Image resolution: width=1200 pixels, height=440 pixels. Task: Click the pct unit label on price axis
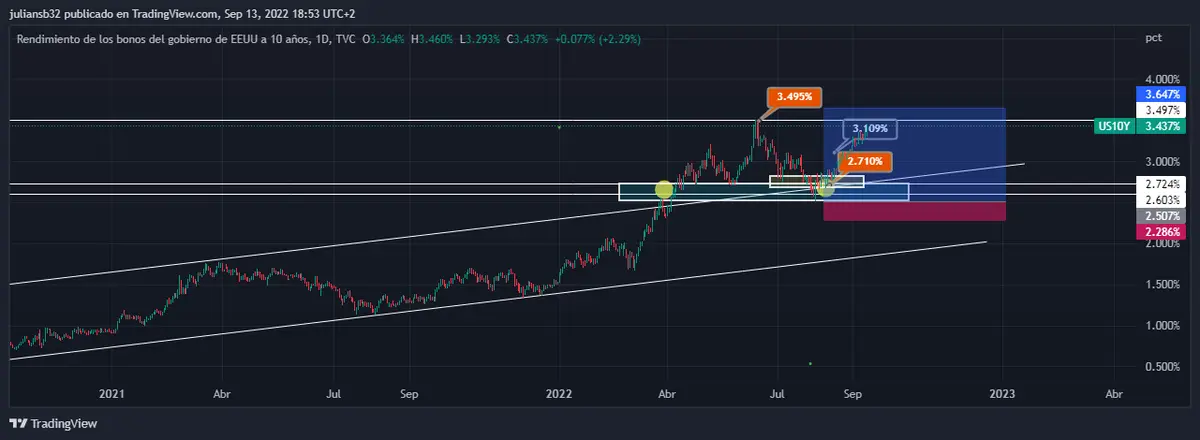pos(1152,38)
